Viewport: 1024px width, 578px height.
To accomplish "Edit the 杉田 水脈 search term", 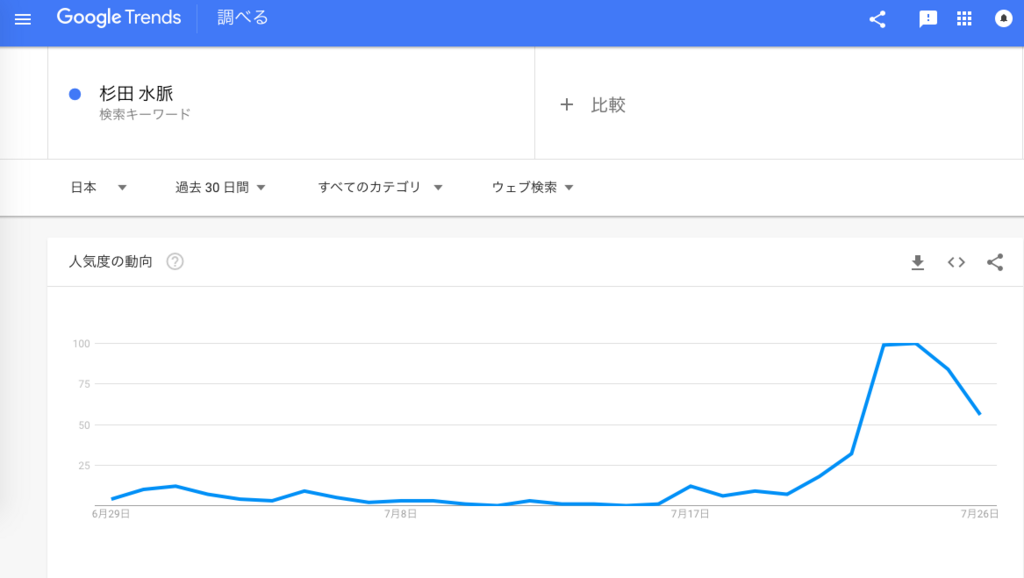I will tap(136, 93).
